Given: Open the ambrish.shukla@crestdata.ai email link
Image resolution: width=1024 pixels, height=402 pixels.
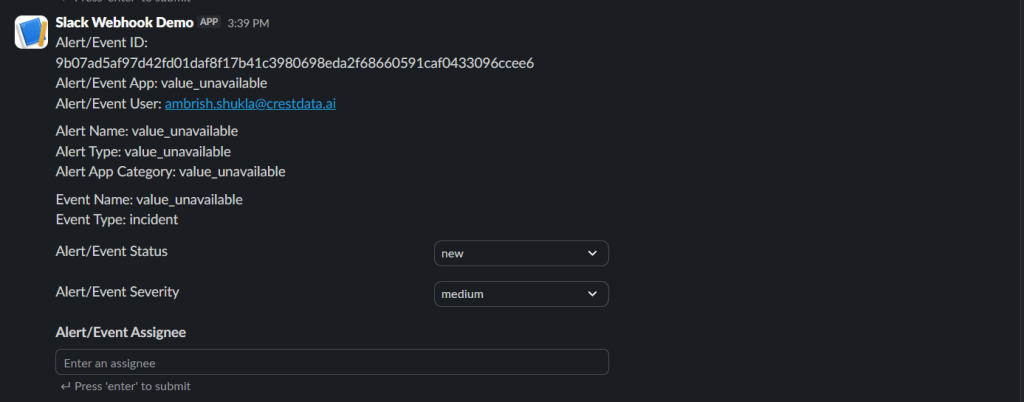Looking at the screenshot, I should 250,104.
